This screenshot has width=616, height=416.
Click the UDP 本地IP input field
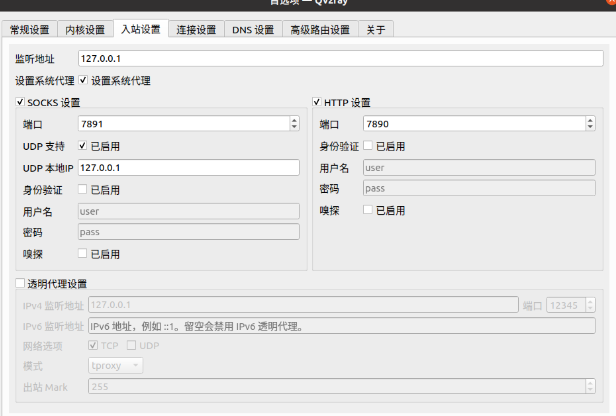188,167
